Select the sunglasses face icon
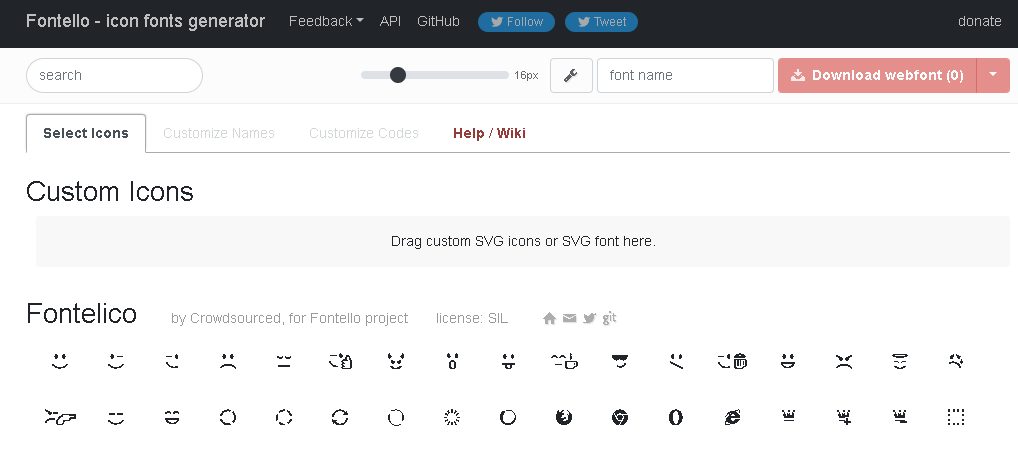This screenshot has width=1018, height=449. (x=620, y=361)
